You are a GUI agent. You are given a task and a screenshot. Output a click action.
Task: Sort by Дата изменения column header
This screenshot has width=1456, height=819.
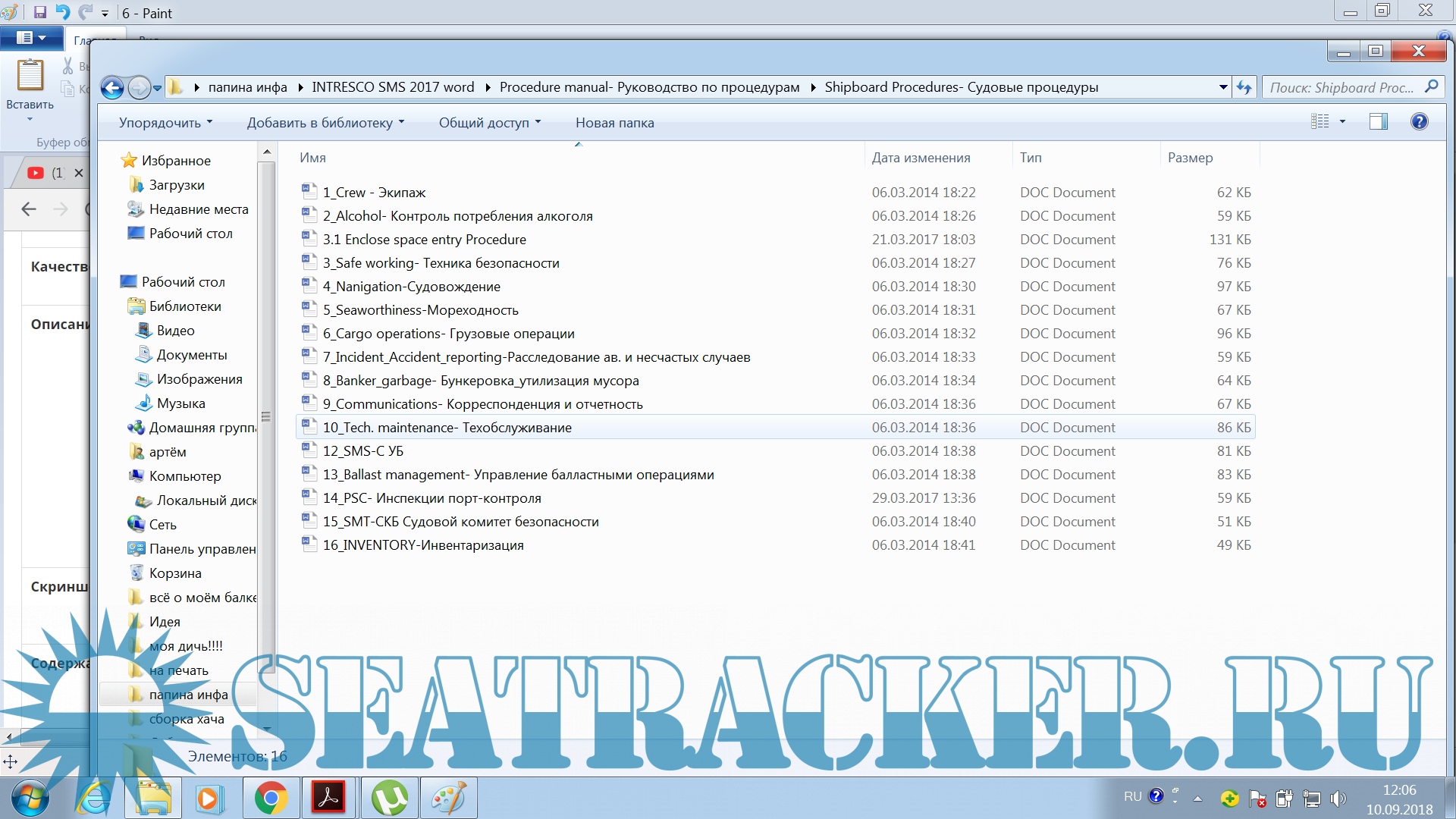921,158
